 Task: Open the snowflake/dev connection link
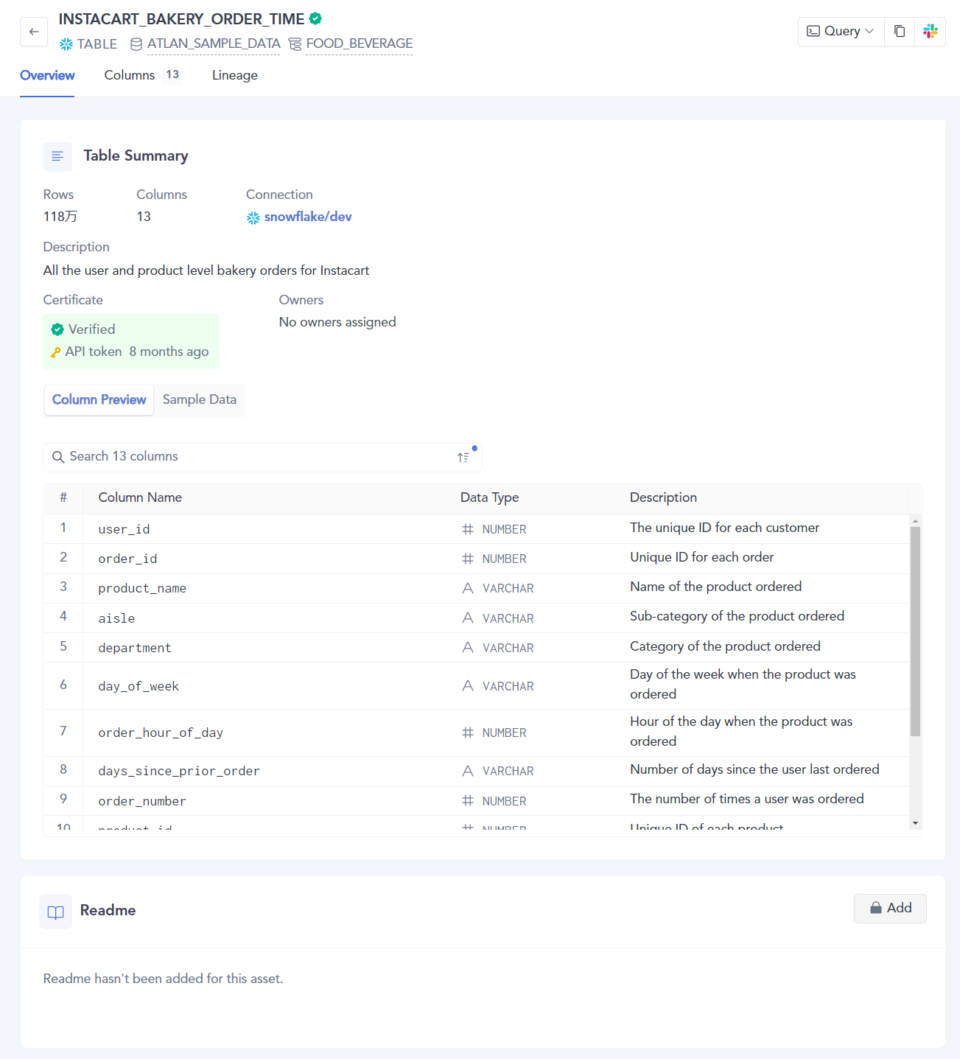coord(307,216)
